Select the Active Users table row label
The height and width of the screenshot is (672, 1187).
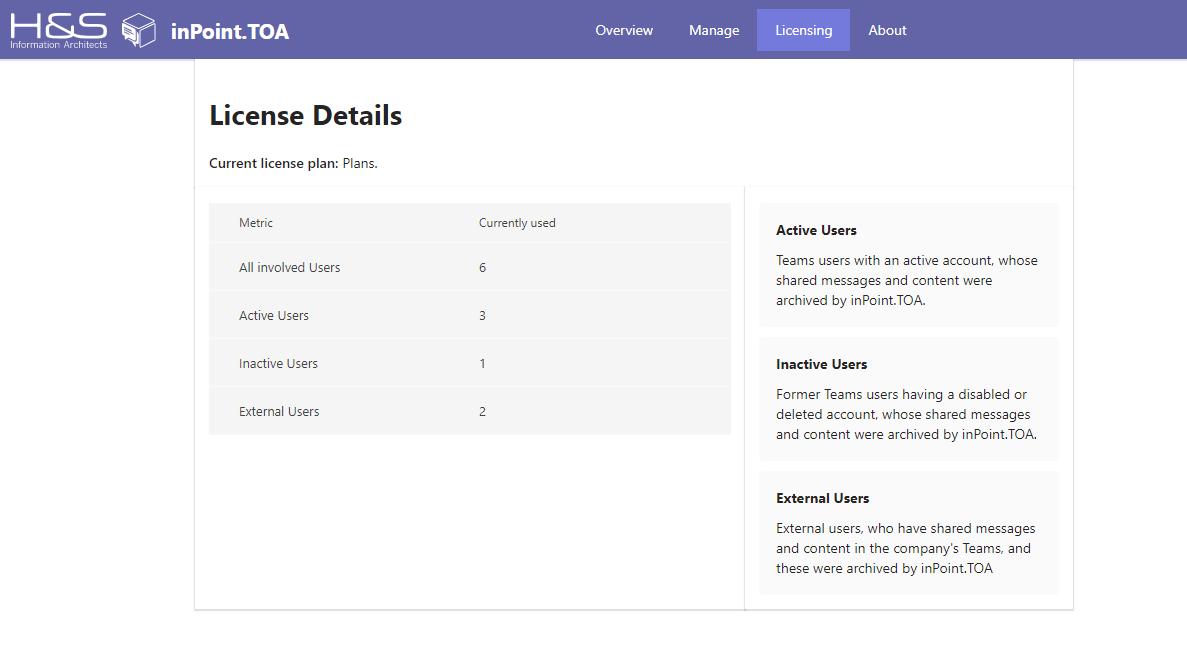[274, 316]
